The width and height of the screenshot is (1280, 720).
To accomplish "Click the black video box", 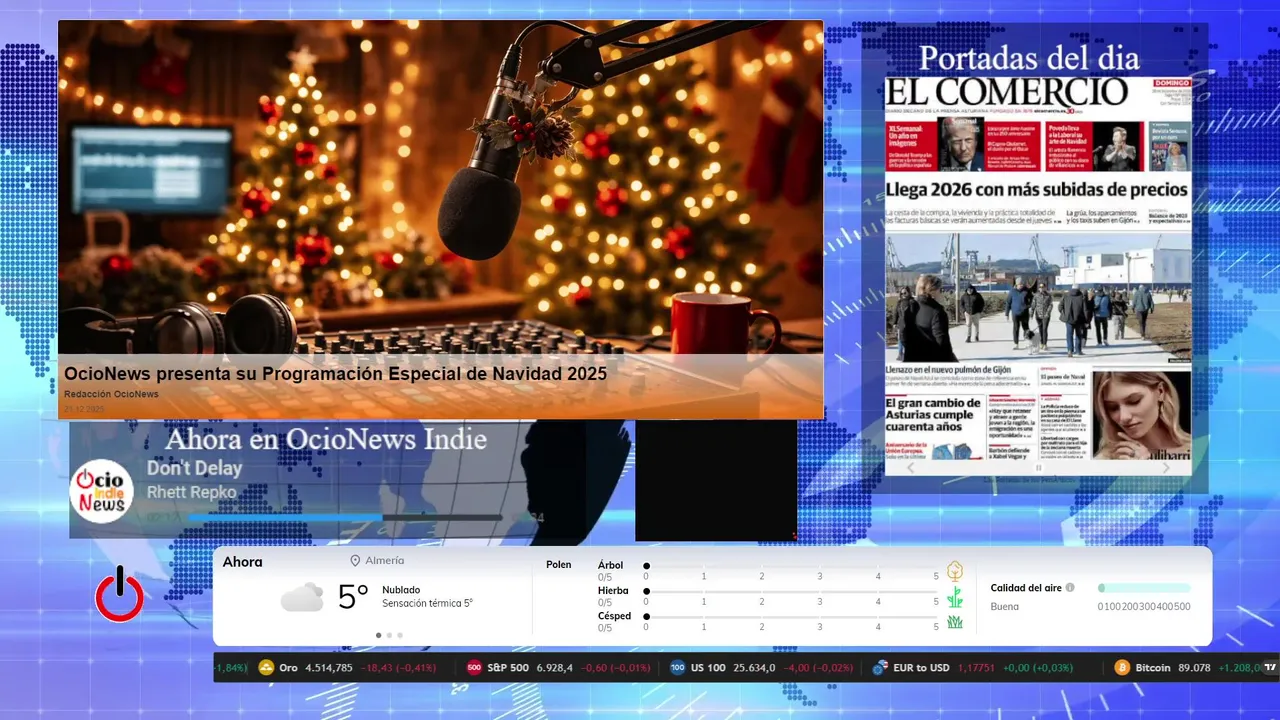I will (x=716, y=481).
